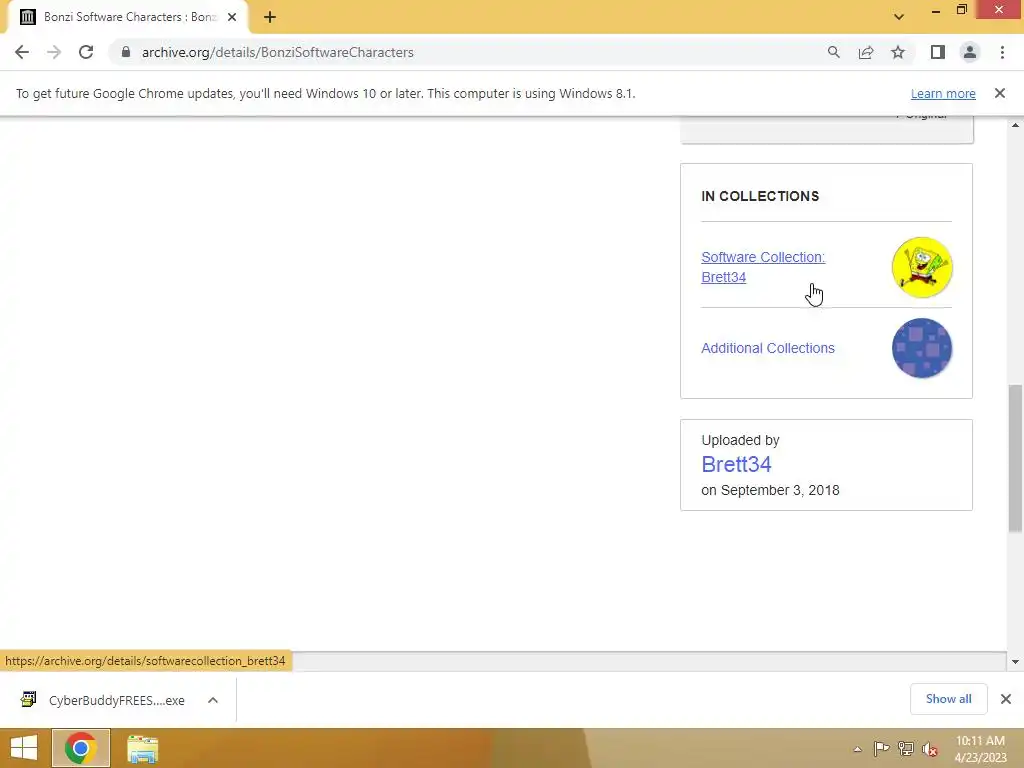Viewport: 1024px width, 768px height.
Task: Expand download item options chevron
Action: (213, 700)
